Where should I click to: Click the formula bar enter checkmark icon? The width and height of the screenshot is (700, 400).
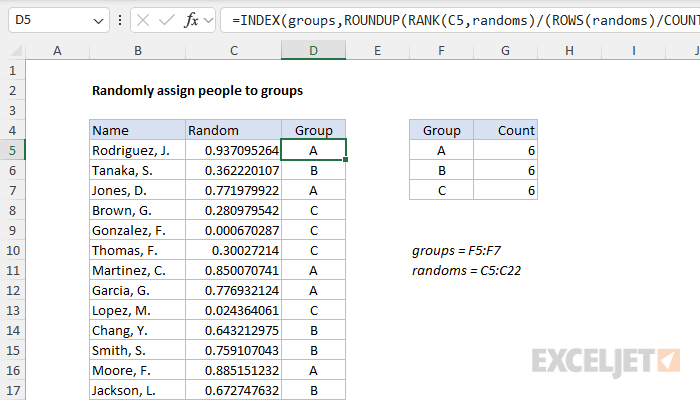point(167,20)
